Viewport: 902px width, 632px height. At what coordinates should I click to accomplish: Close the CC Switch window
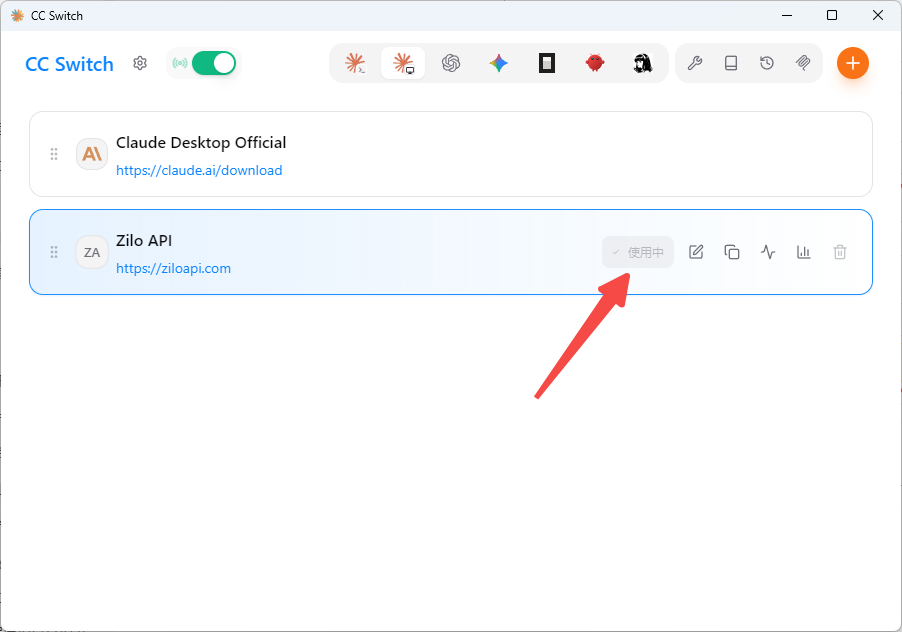point(878,16)
